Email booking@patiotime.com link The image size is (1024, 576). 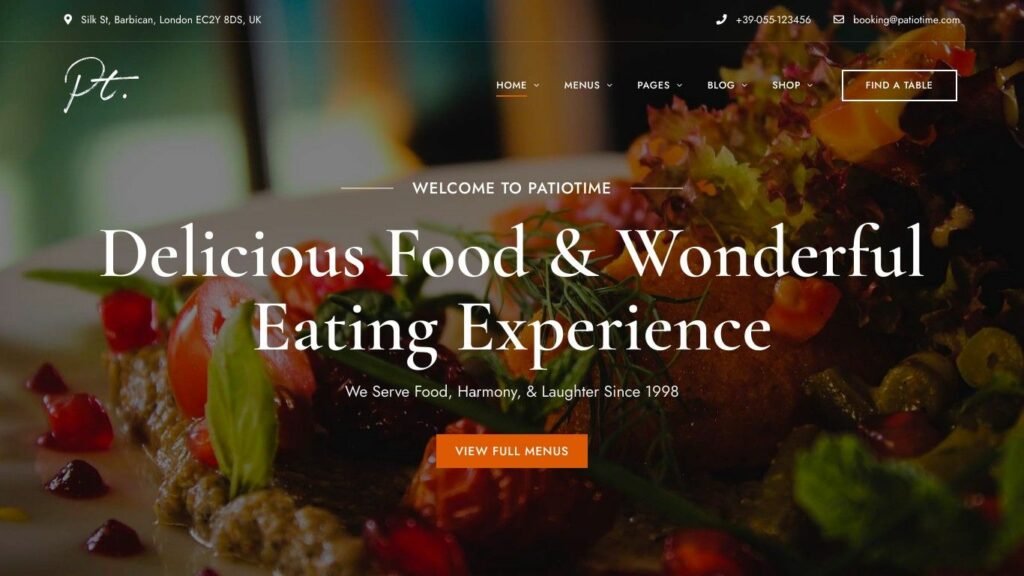(906, 20)
